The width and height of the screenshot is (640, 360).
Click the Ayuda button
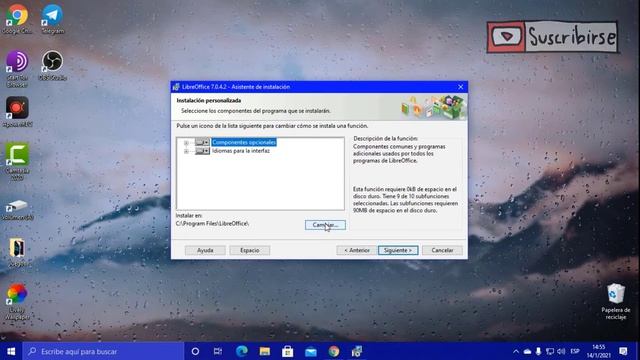tap(205, 250)
